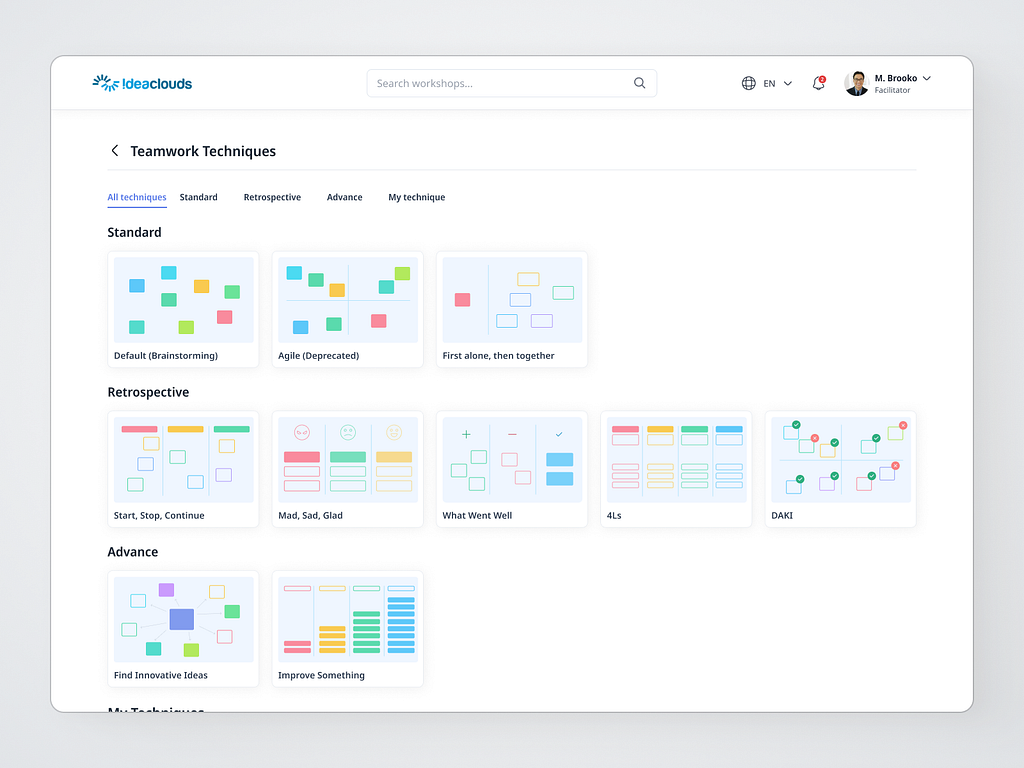Open the Default (Brainstorming) thumbnail
The width and height of the screenshot is (1024, 768).
tap(184, 300)
